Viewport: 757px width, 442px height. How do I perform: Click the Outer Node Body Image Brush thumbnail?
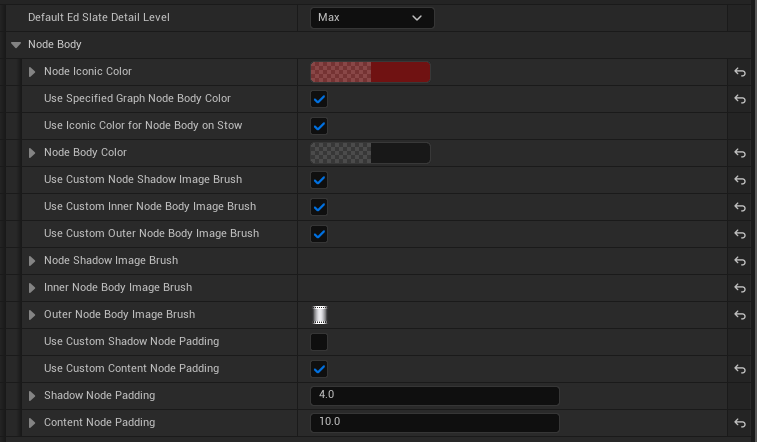pos(320,315)
